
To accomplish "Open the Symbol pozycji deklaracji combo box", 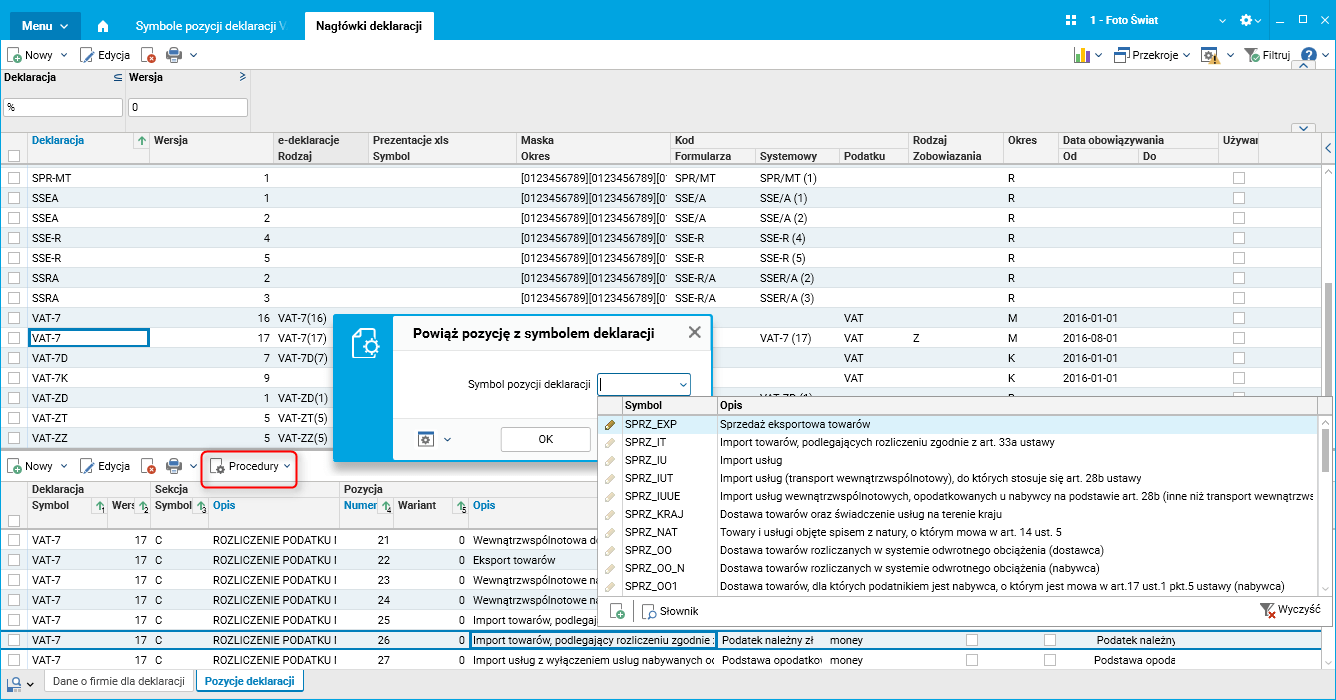I will [683, 384].
